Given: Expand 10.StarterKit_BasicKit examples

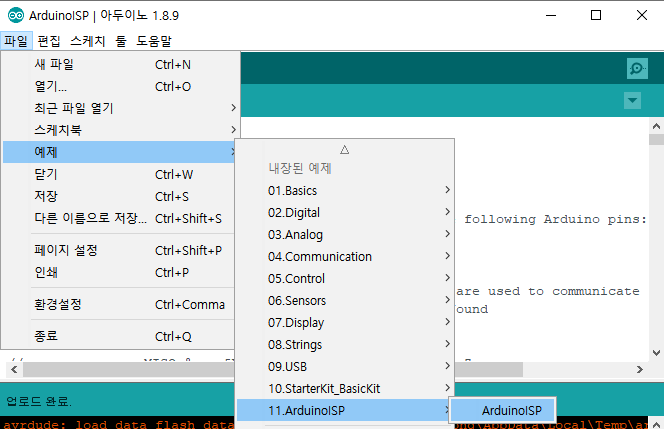Looking at the screenshot, I should pyautogui.click(x=345, y=389).
